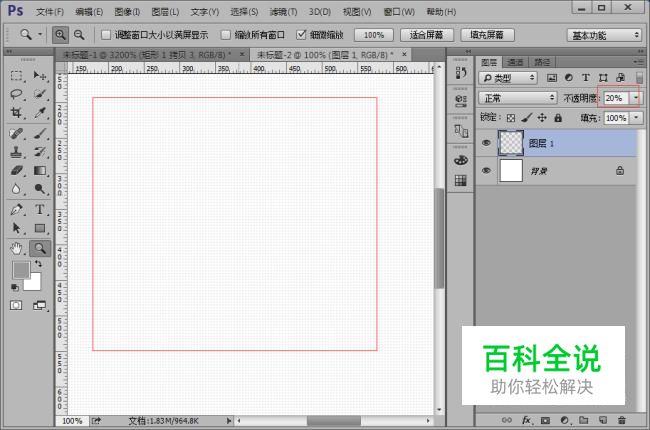Select the Eraser tool
Viewport: 650px width, 430px height.
tap(16, 170)
